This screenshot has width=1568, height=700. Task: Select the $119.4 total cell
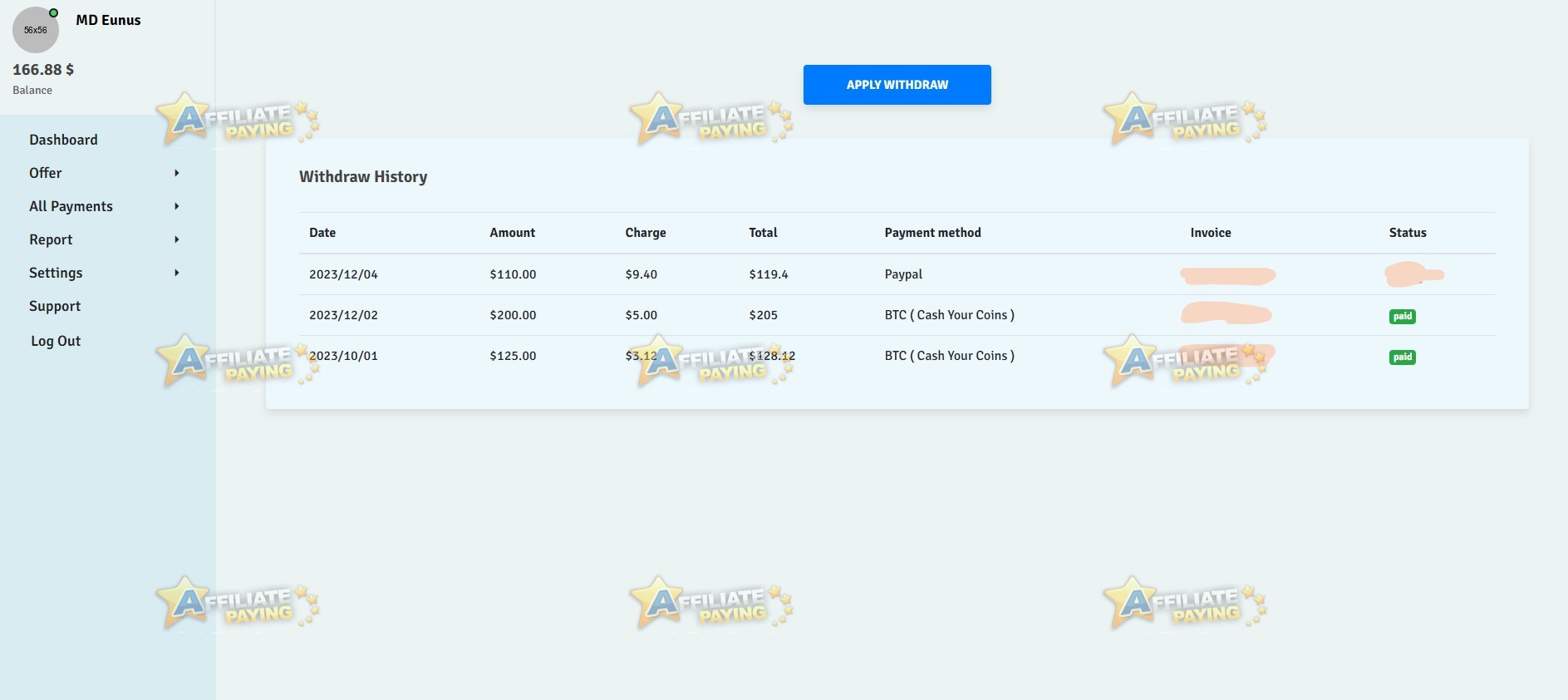[769, 274]
